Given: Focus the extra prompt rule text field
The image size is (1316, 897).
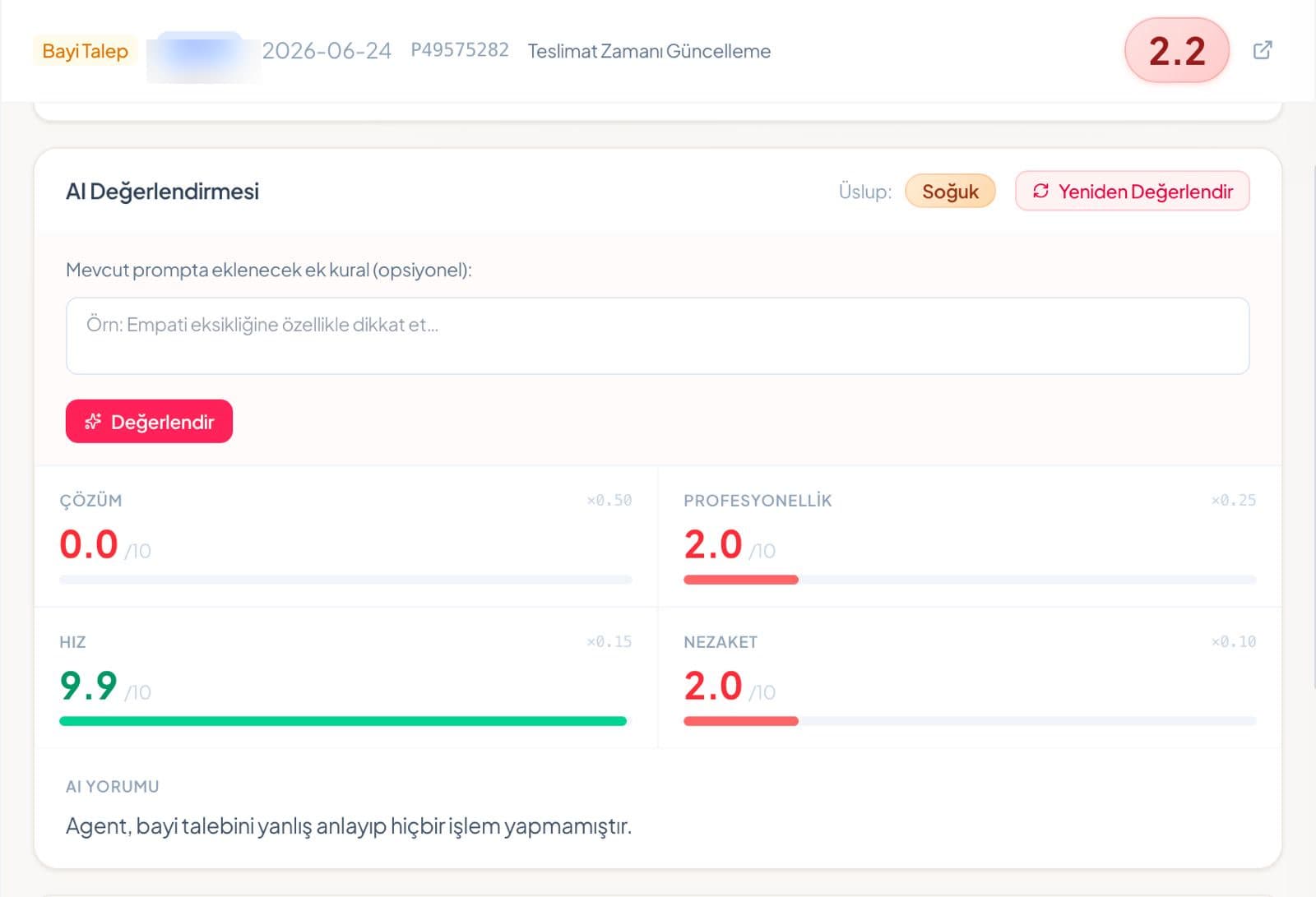Looking at the screenshot, I should tap(657, 335).
